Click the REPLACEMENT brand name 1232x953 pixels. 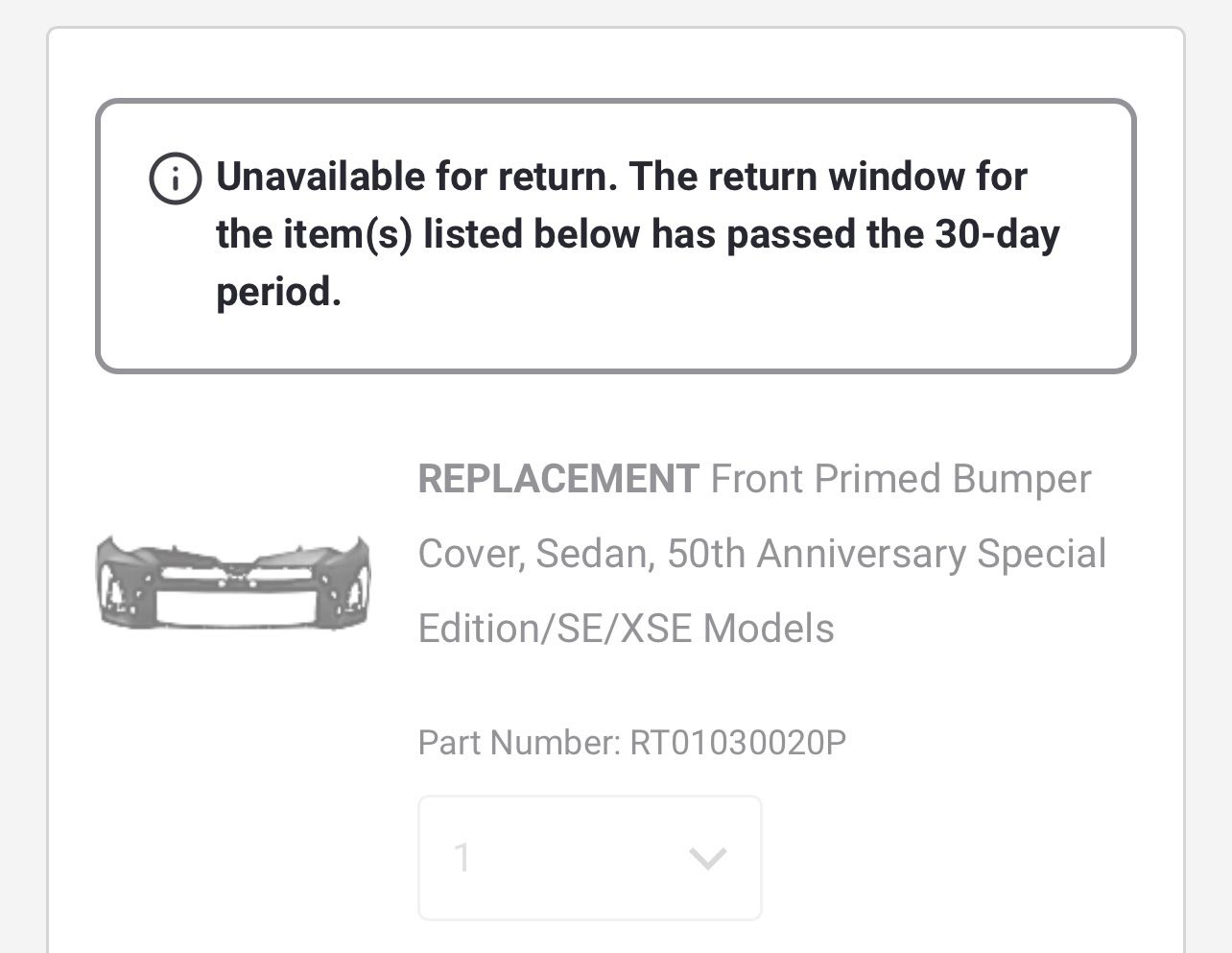(x=558, y=479)
